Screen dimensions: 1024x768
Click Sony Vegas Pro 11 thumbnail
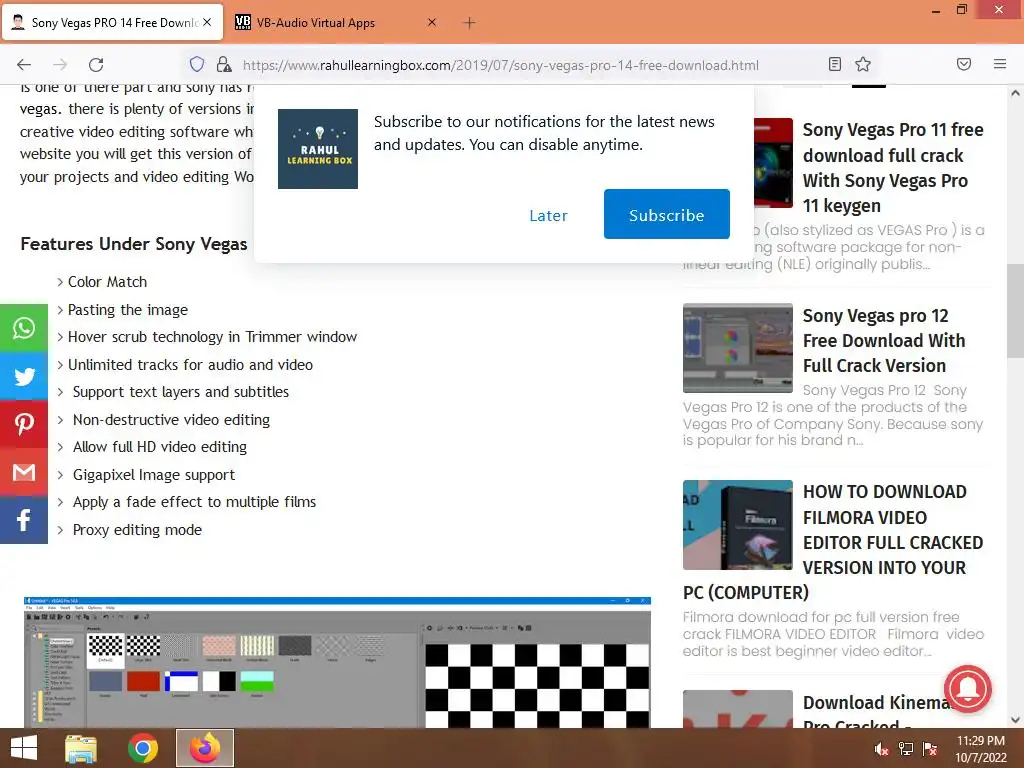click(x=773, y=163)
